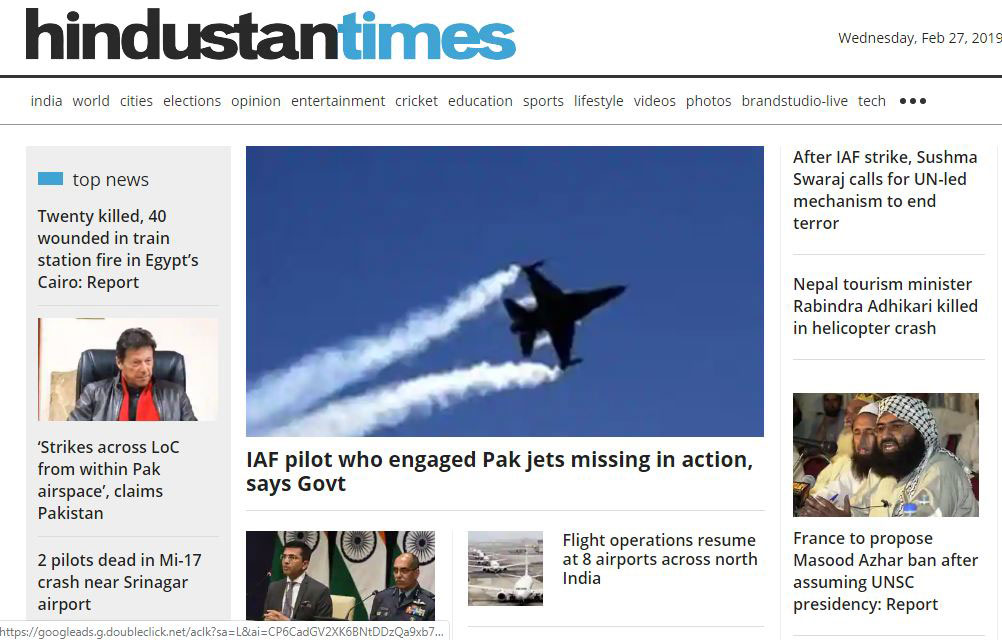Read the Sushma Swaraj UN-led mechanism article

[885, 190]
